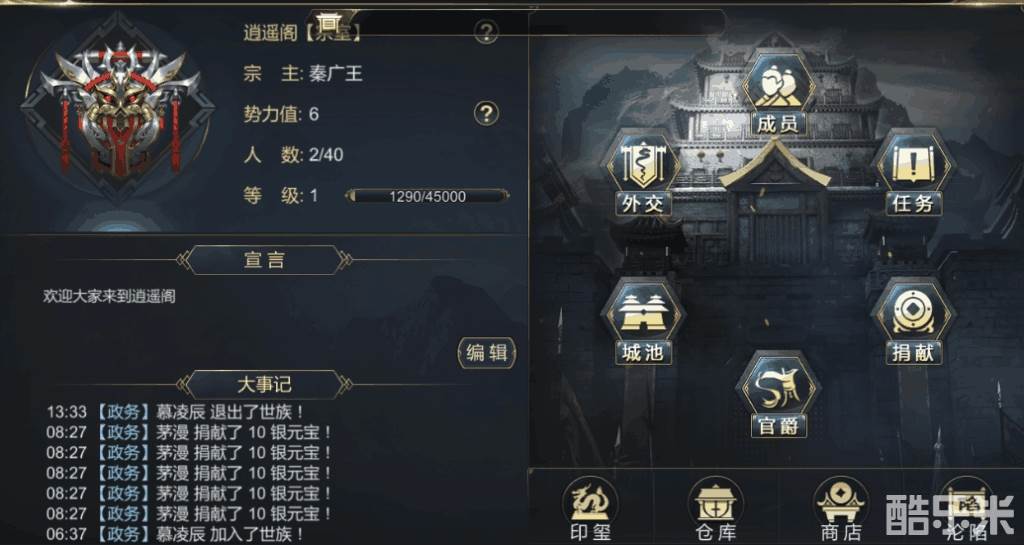Select the 大事记 chronicle header
1024x545 pixels.
pos(264,384)
